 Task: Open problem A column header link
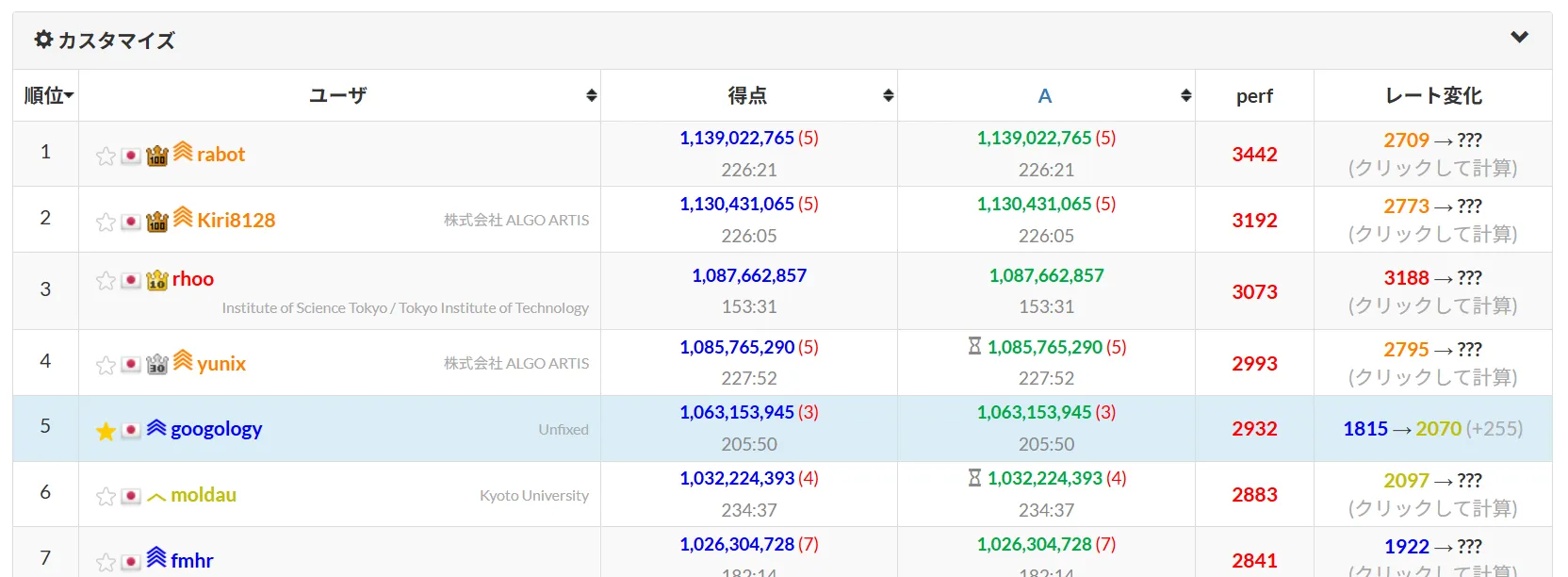tap(1044, 96)
